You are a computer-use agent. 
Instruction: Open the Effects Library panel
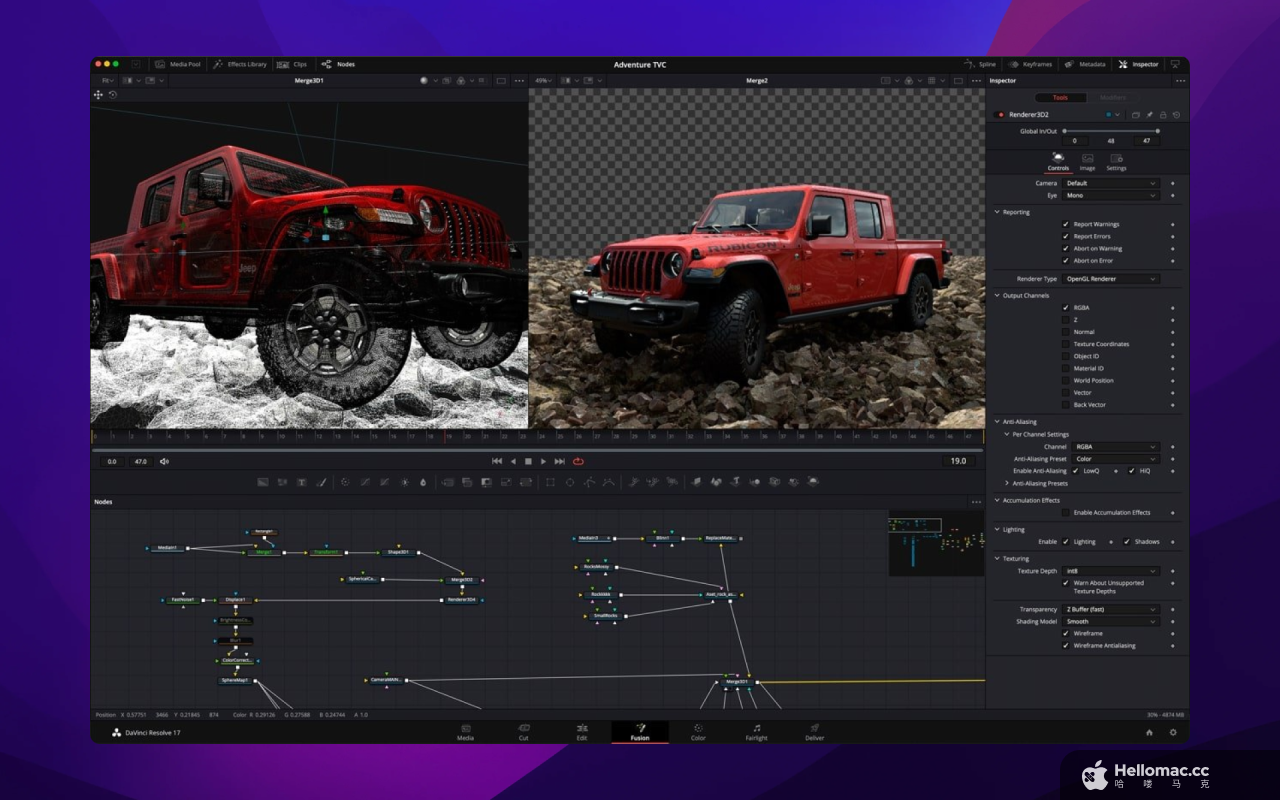point(240,64)
